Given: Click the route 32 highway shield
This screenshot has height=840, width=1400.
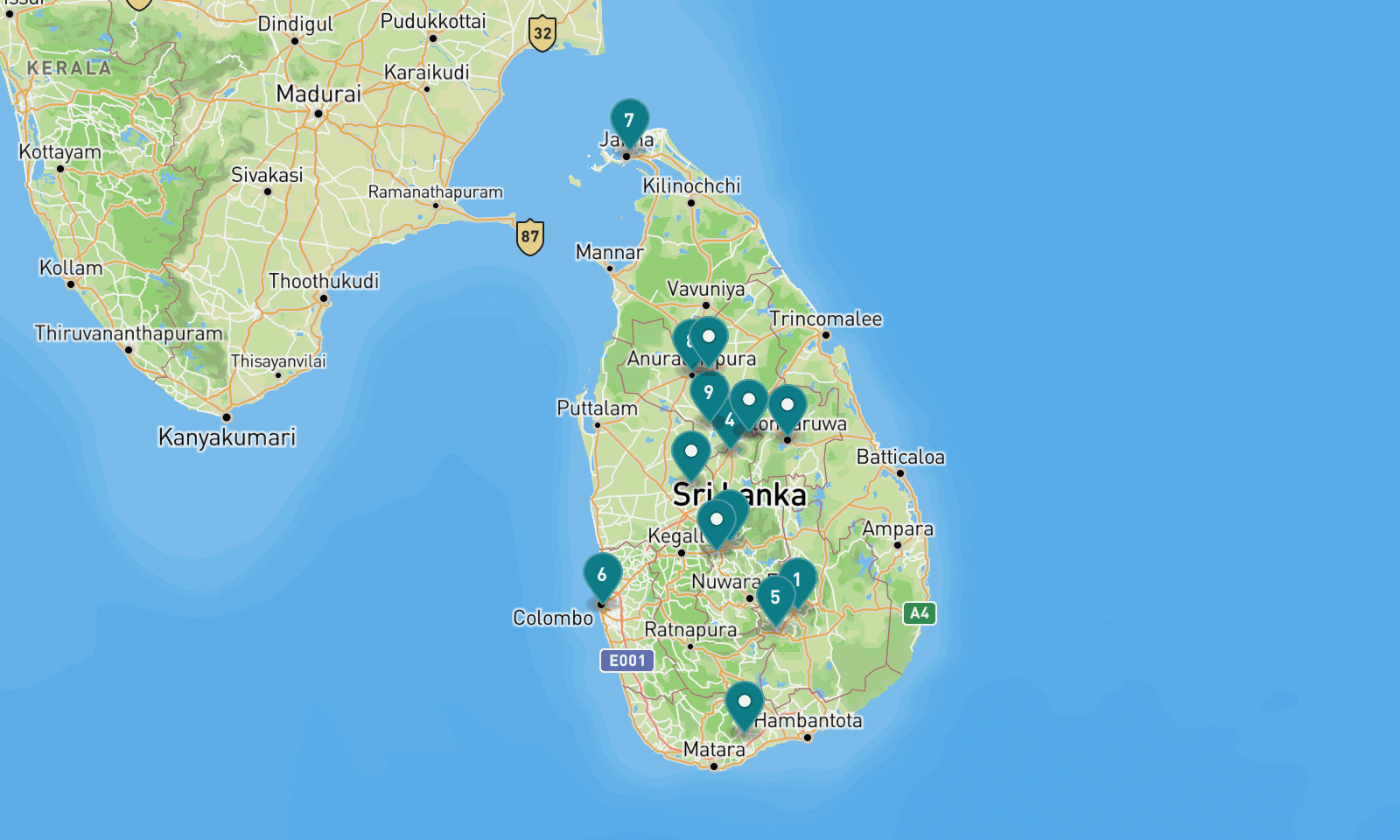Looking at the screenshot, I should (542, 34).
